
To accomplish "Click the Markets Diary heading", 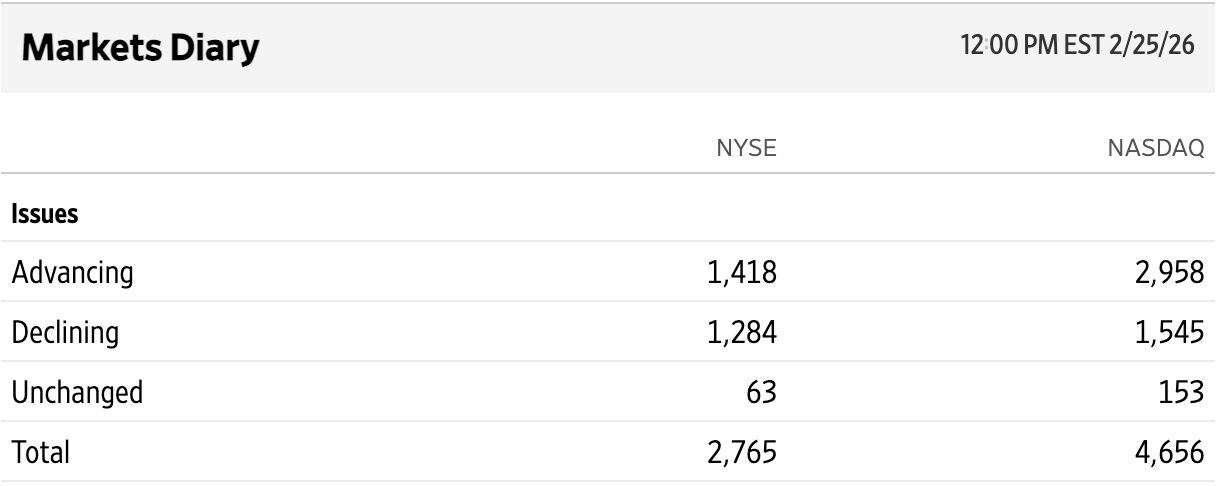I will [x=134, y=49].
